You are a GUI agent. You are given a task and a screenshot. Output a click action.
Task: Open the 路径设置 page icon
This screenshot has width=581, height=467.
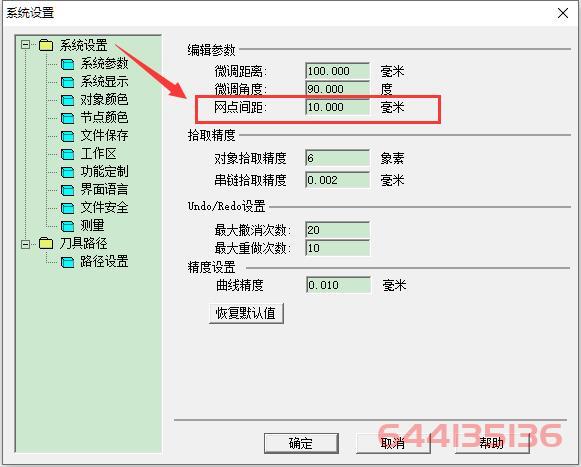[67, 262]
